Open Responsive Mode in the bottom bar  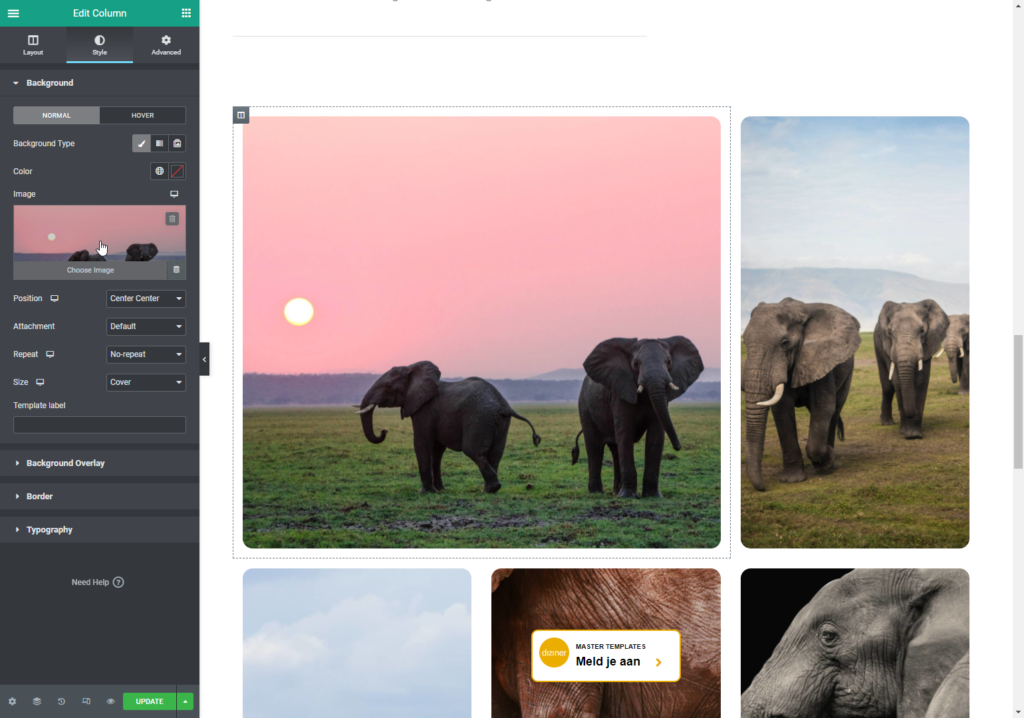(86, 701)
